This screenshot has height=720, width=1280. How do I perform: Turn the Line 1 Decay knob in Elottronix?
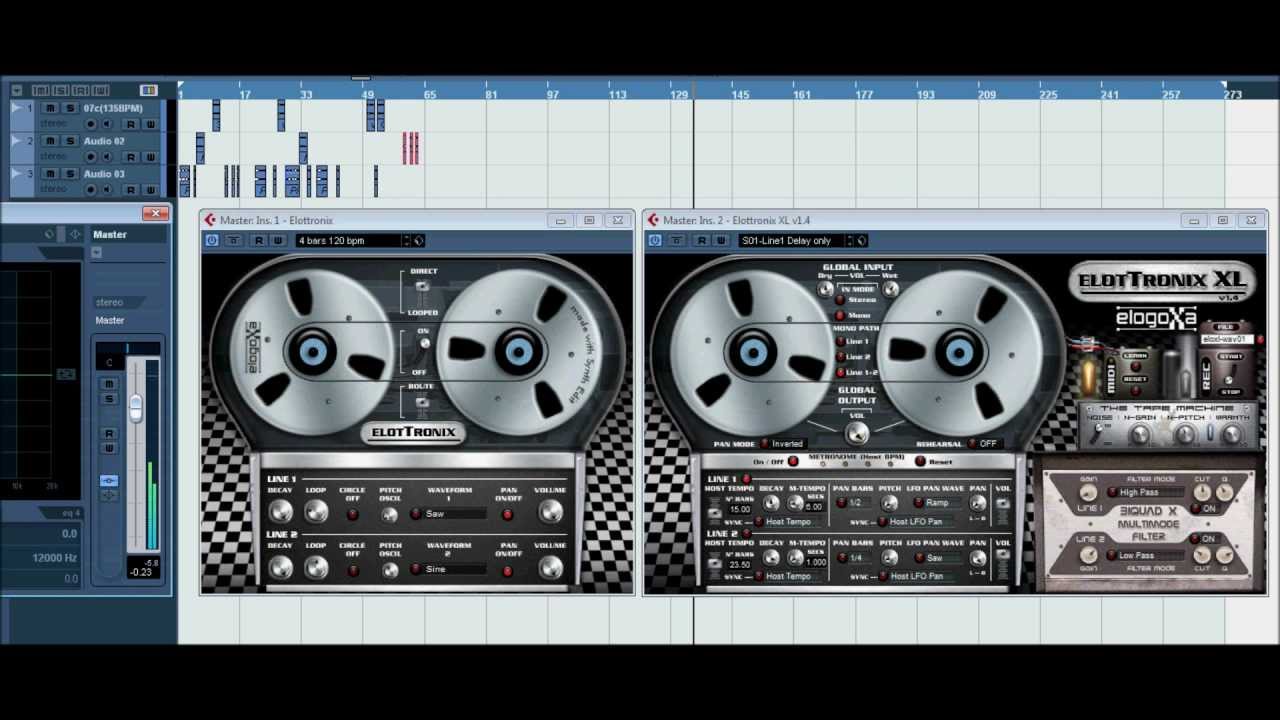pos(281,512)
